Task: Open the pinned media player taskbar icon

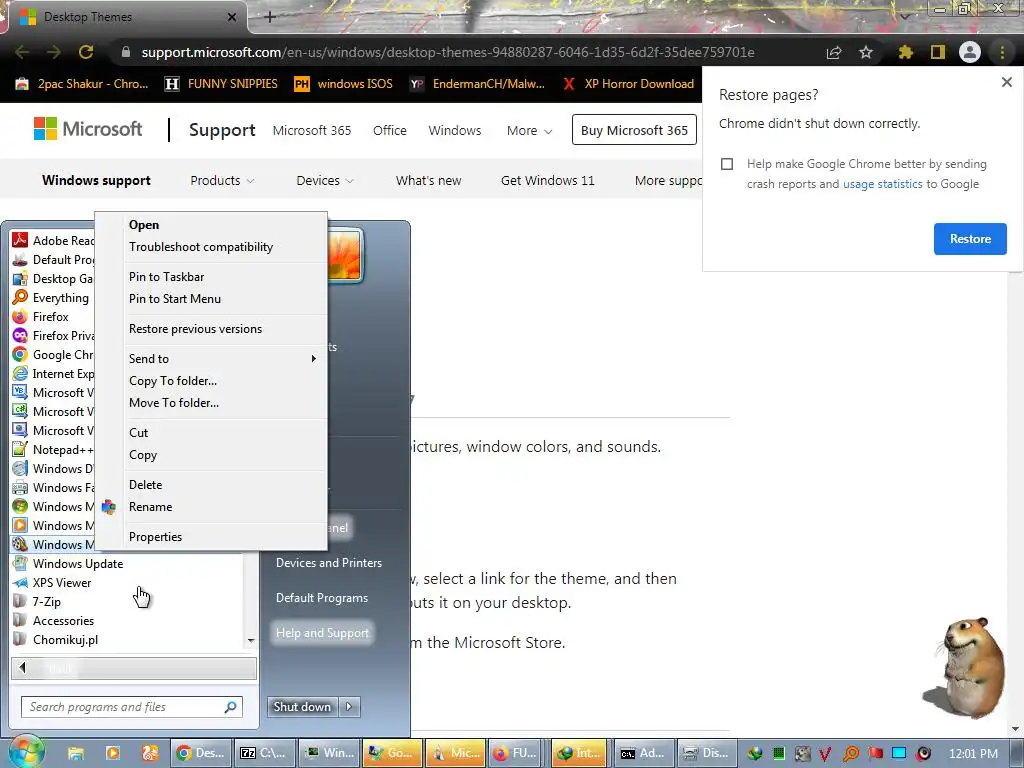Action: coord(113,753)
